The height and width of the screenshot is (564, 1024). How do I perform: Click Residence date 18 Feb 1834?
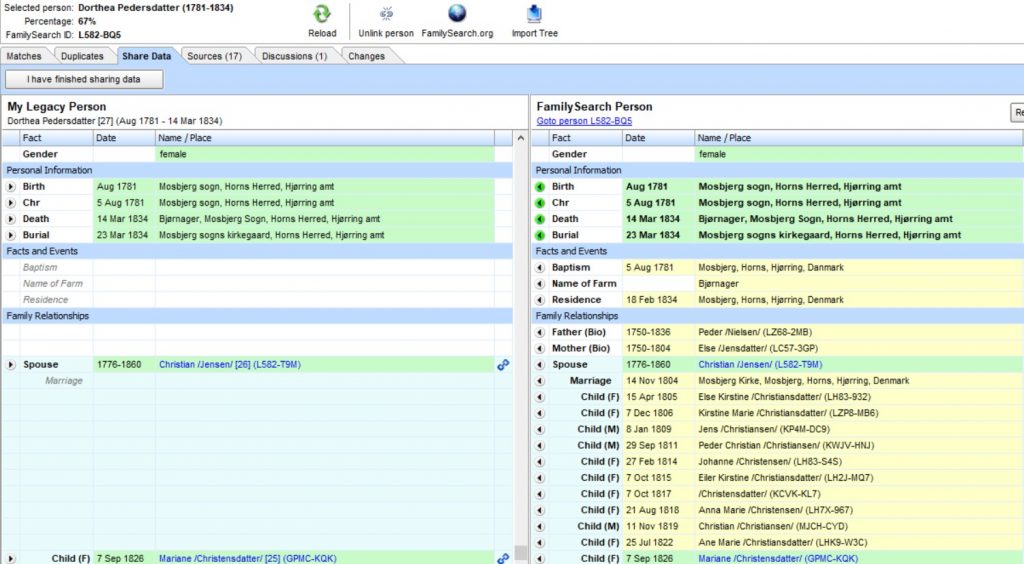point(652,300)
